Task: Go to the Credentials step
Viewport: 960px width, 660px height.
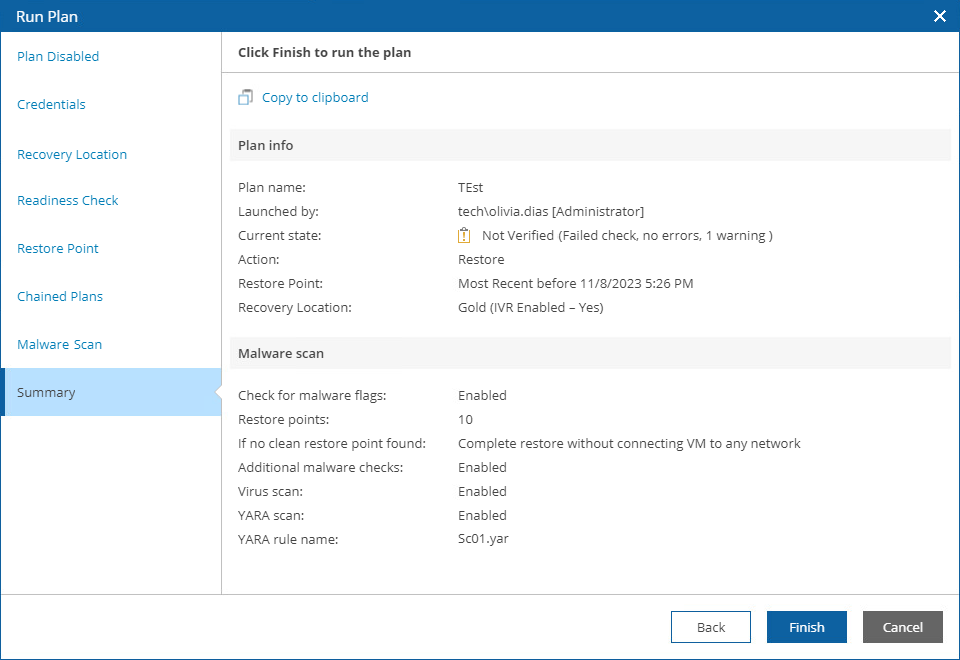Action: [x=51, y=105]
